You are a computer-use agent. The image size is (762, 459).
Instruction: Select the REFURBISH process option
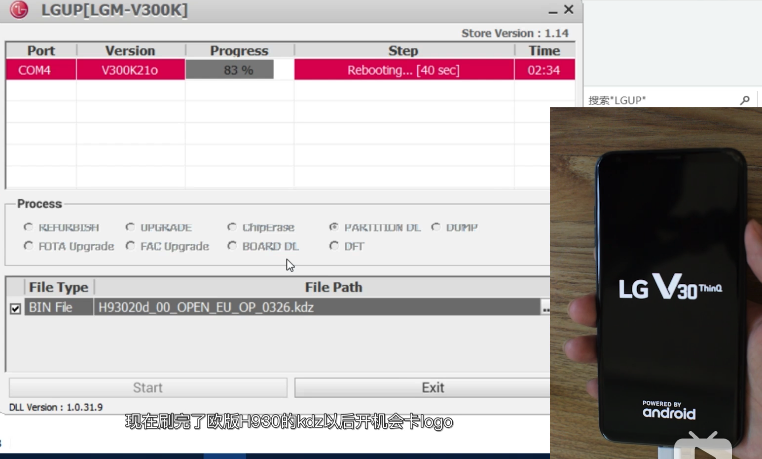(29, 227)
